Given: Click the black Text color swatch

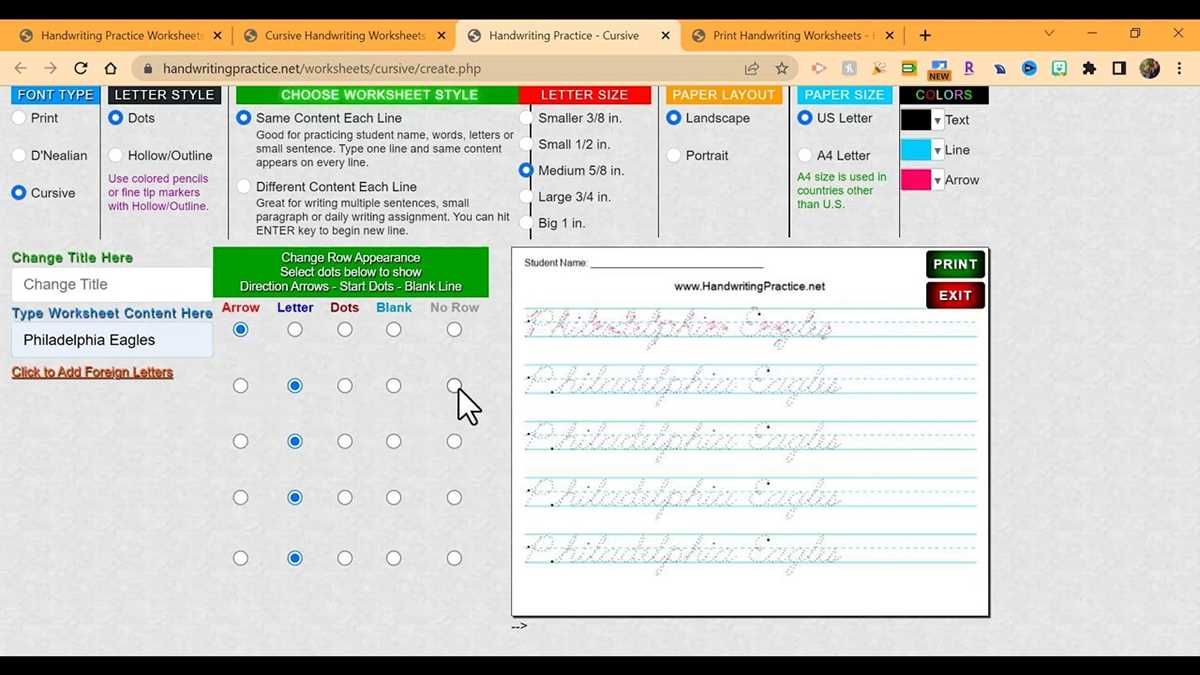Looking at the screenshot, I should pyautogui.click(x=916, y=120).
